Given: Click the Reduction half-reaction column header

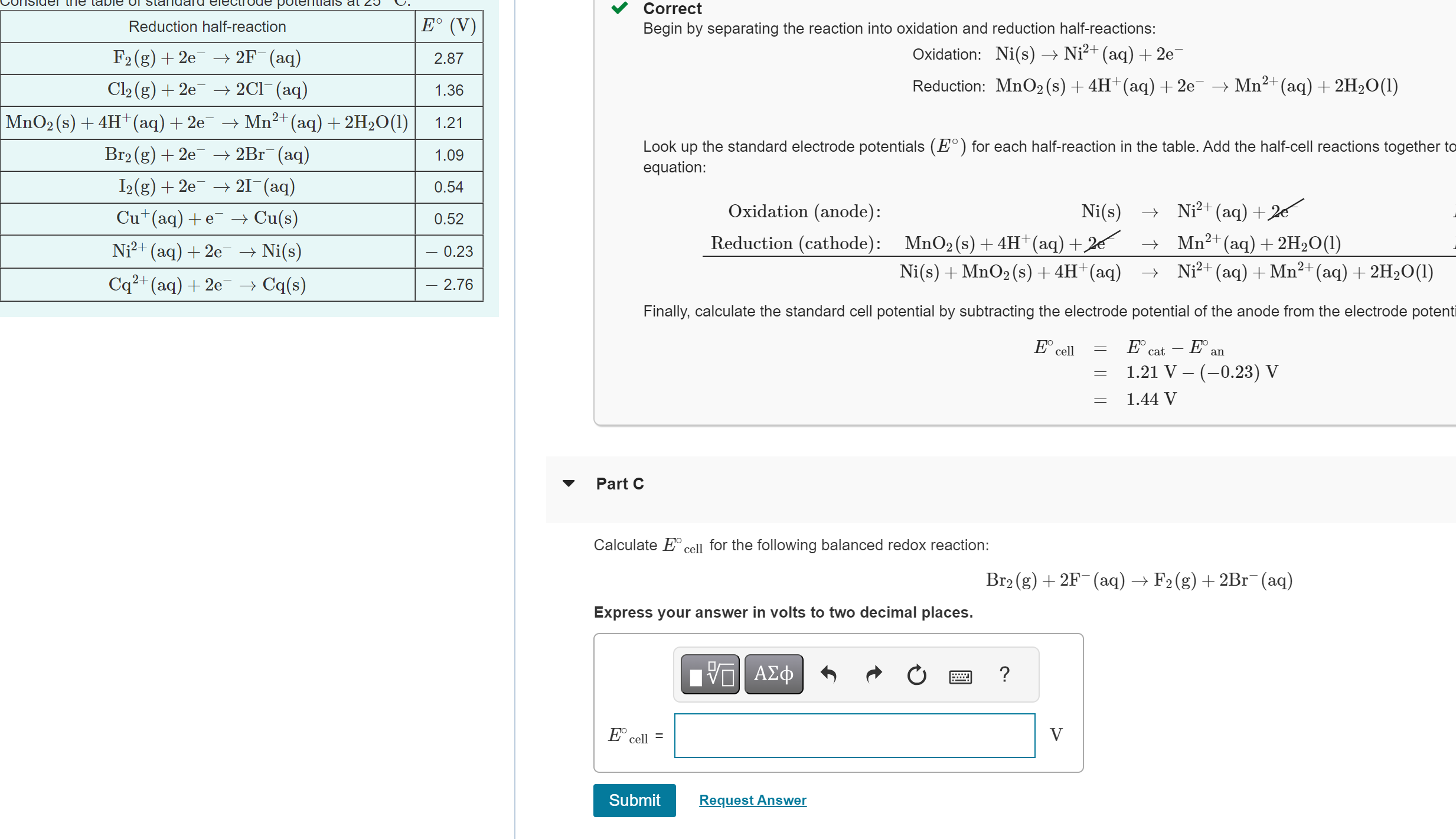Looking at the screenshot, I should (207, 26).
